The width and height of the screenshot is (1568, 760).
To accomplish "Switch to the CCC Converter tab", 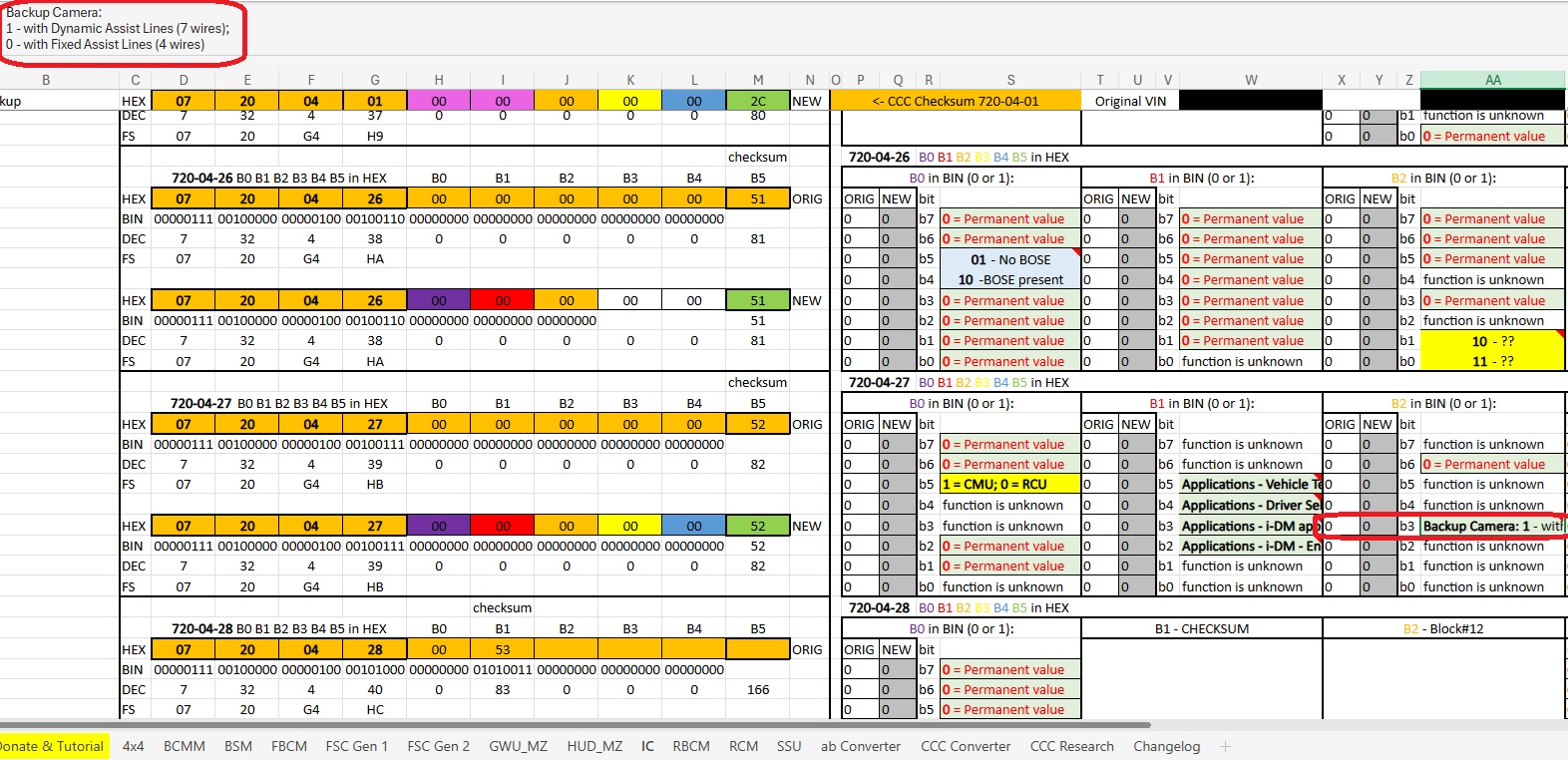I will pyautogui.click(x=965, y=746).
